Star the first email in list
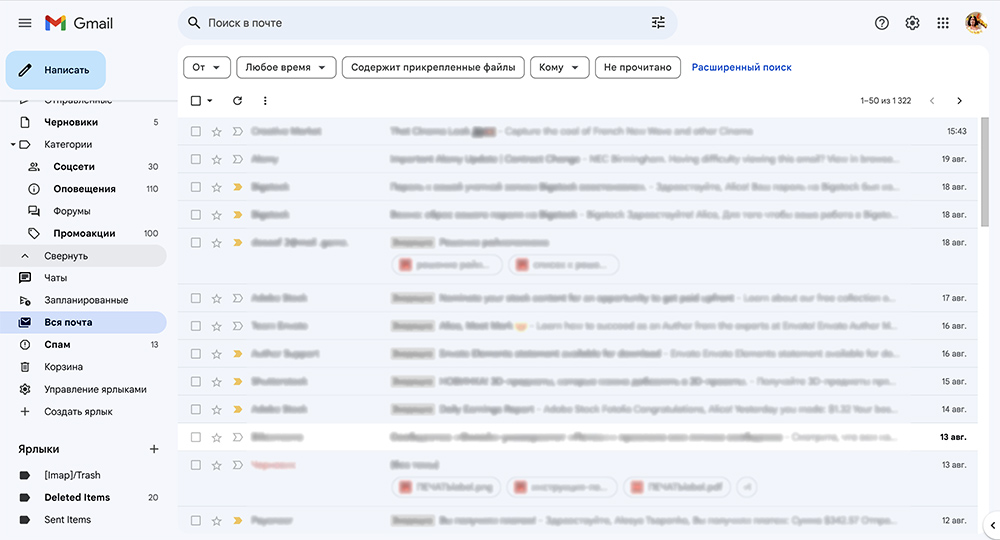 point(217,131)
